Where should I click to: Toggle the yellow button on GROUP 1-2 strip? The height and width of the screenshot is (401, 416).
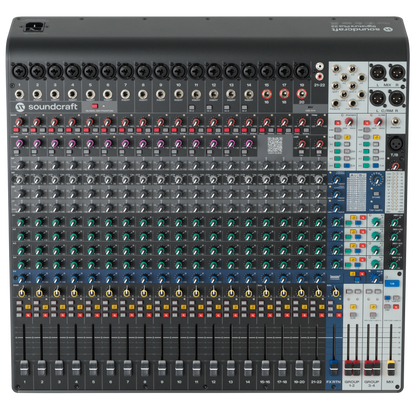[x=353, y=307]
